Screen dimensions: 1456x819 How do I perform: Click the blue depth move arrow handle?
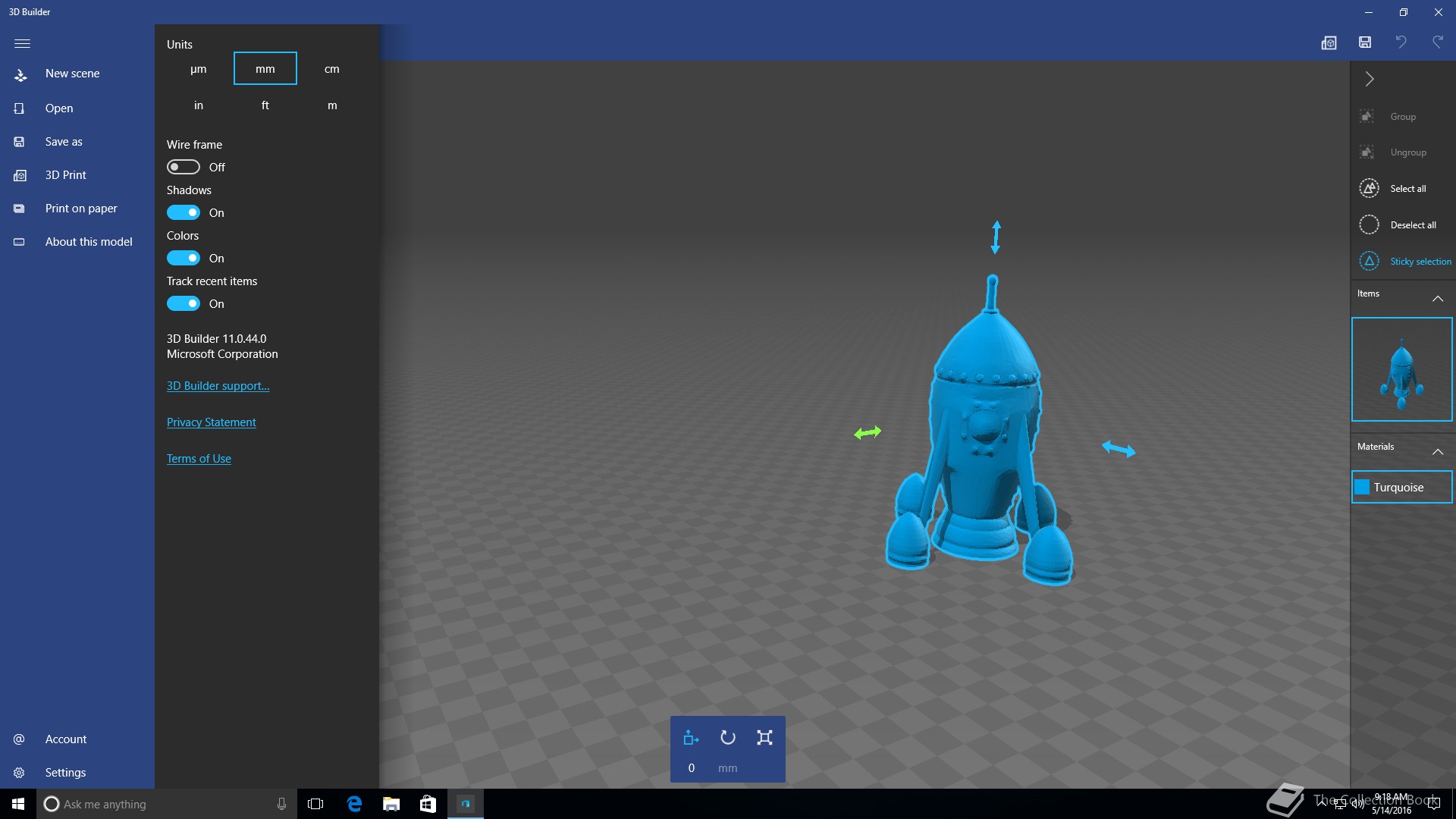coord(1119,449)
